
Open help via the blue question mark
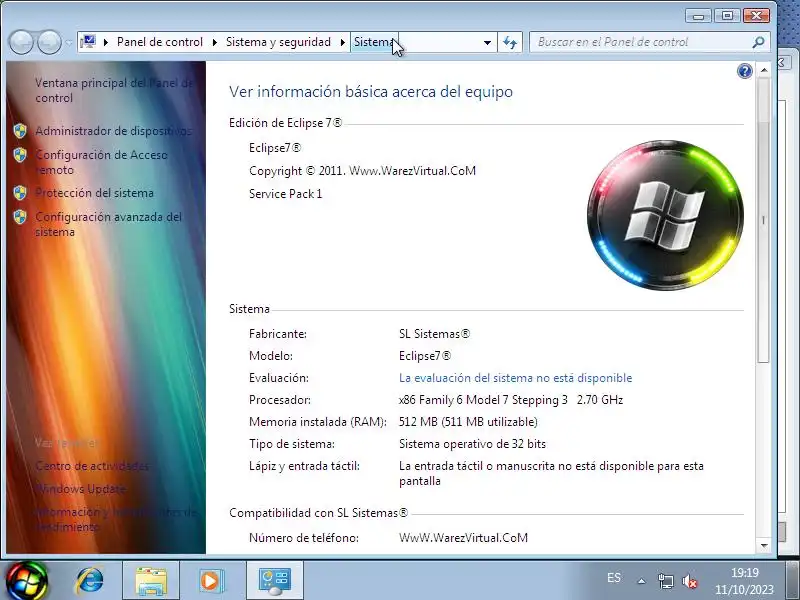(x=744, y=71)
